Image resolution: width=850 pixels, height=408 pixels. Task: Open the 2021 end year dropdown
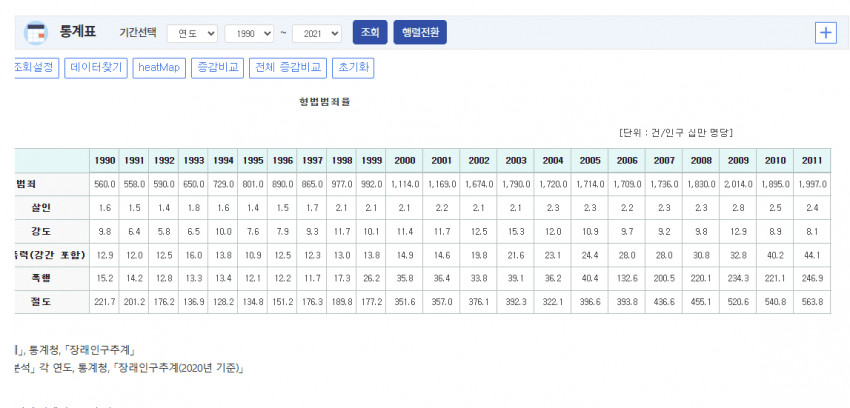click(x=317, y=33)
